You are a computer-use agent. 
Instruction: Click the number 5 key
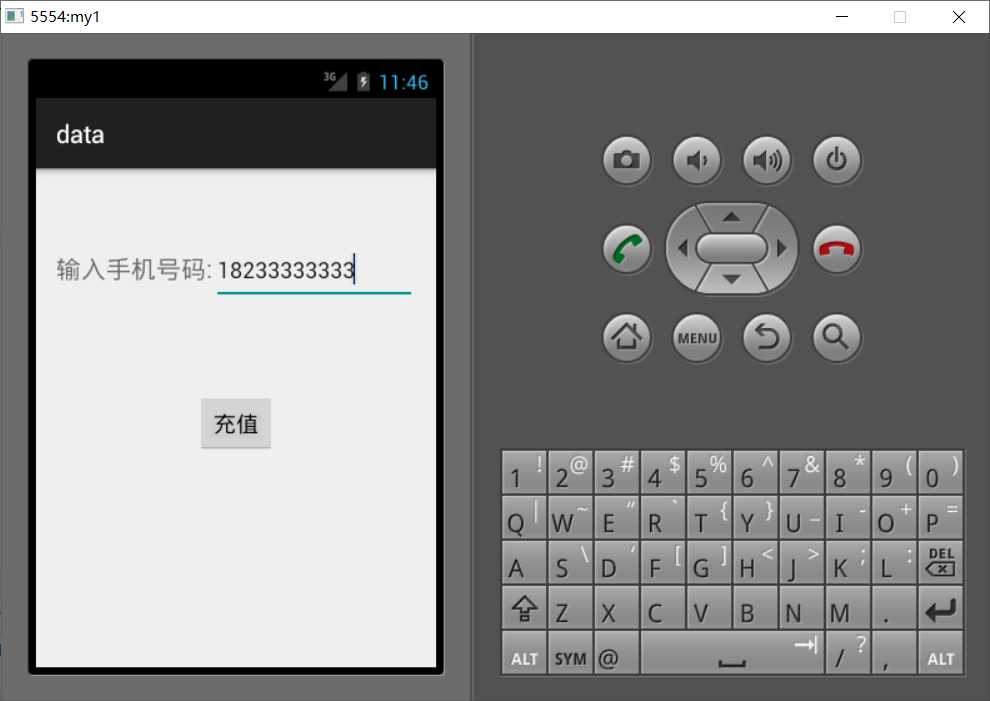click(709, 472)
